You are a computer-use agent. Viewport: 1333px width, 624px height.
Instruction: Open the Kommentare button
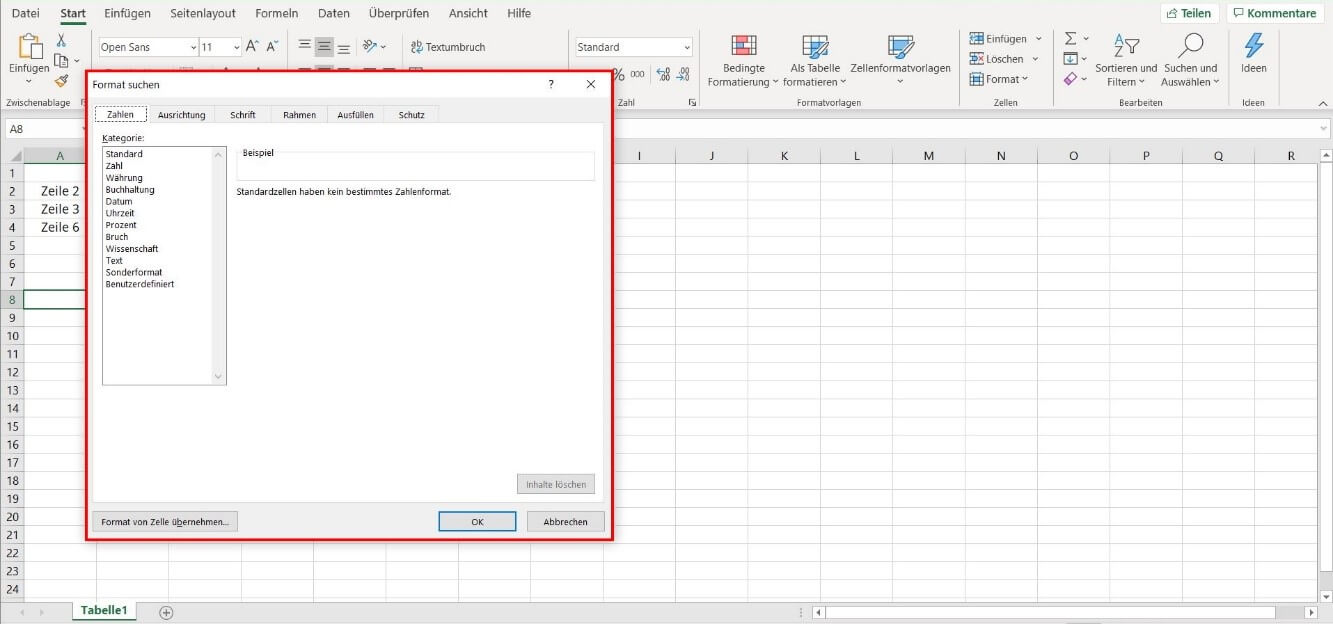pos(1274,14)
